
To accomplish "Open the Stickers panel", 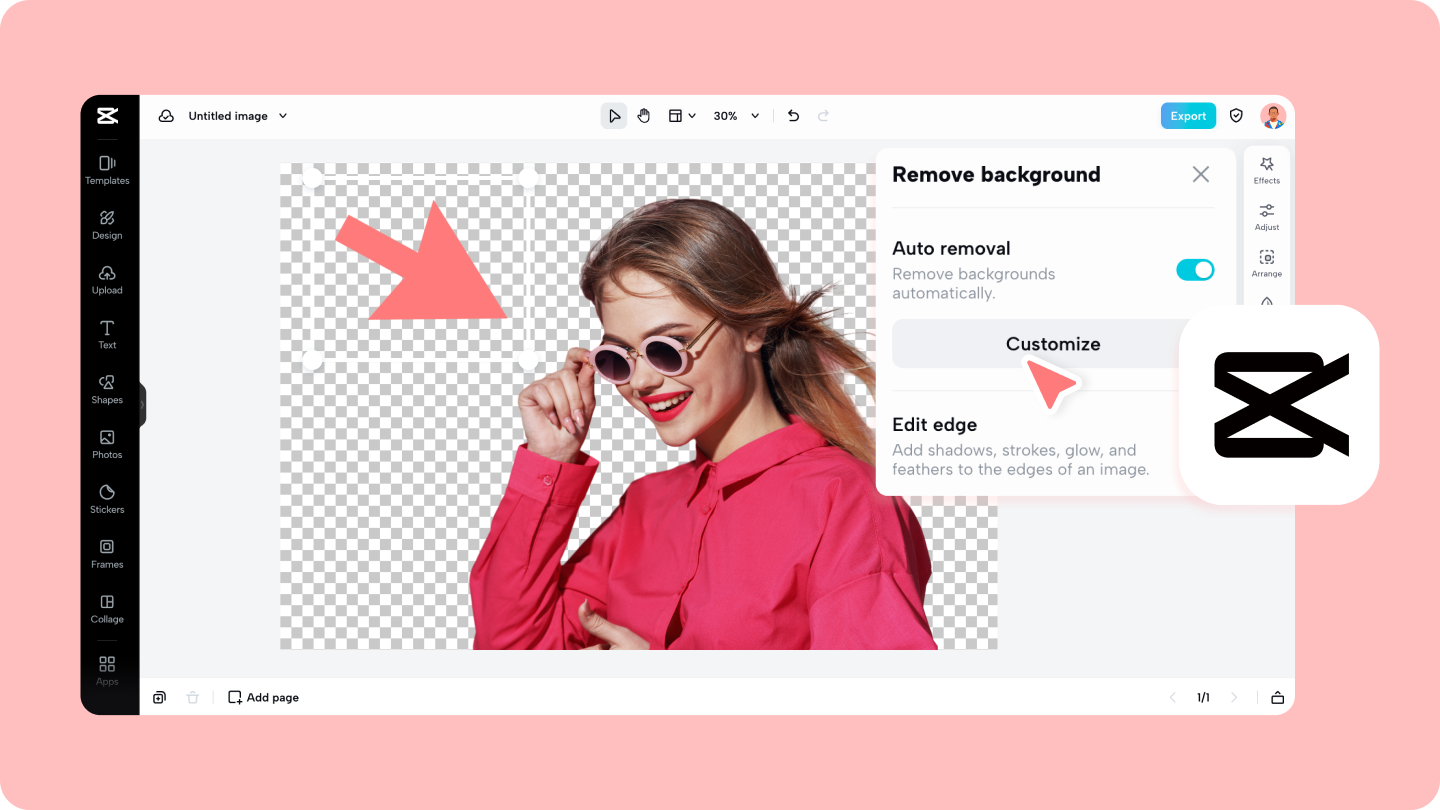I will (107, 499).
